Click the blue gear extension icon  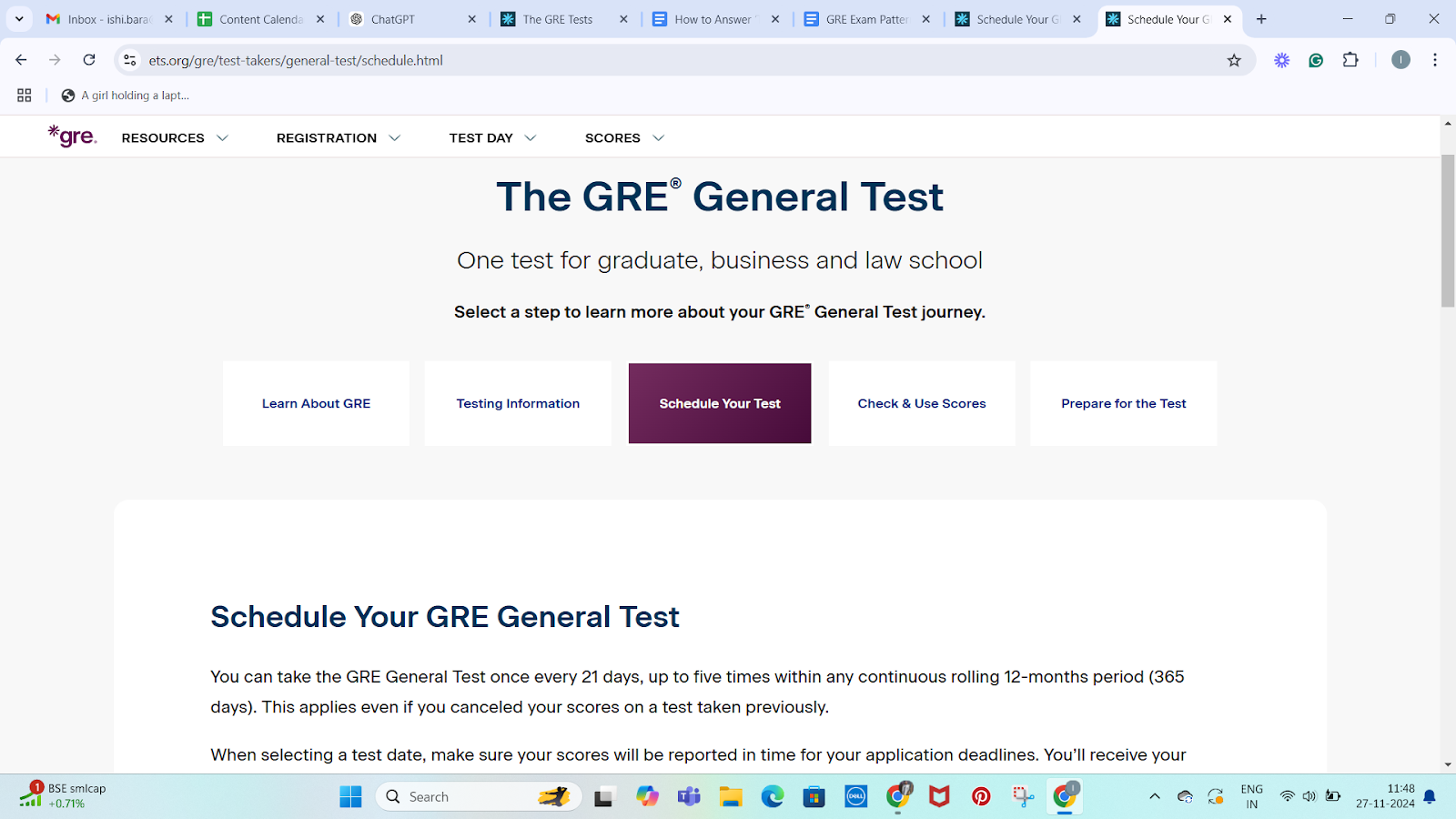[x=1281, y=60]
